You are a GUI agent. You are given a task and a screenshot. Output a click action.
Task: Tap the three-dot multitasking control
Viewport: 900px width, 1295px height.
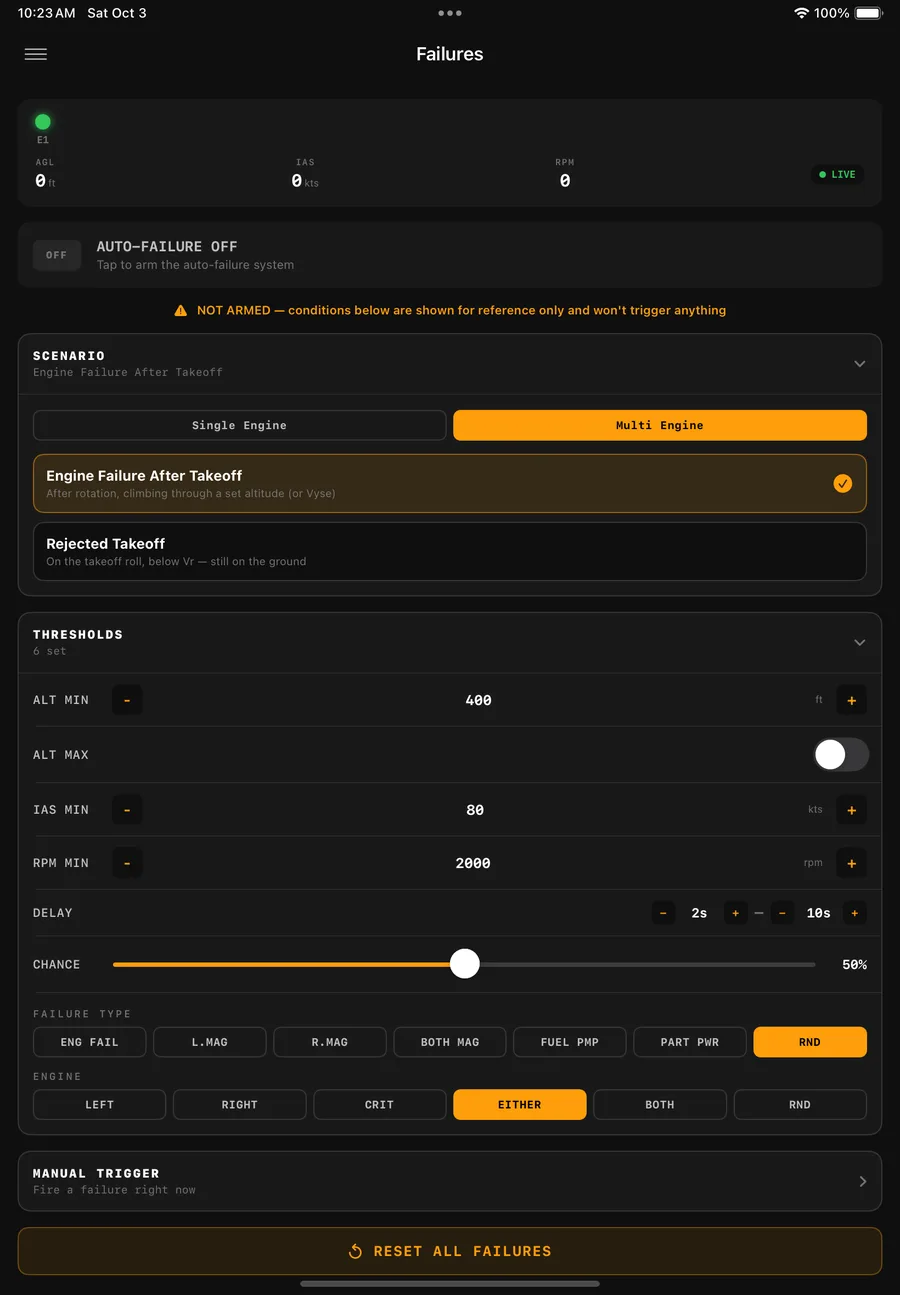pyautogui.click(x=450, y=13)
